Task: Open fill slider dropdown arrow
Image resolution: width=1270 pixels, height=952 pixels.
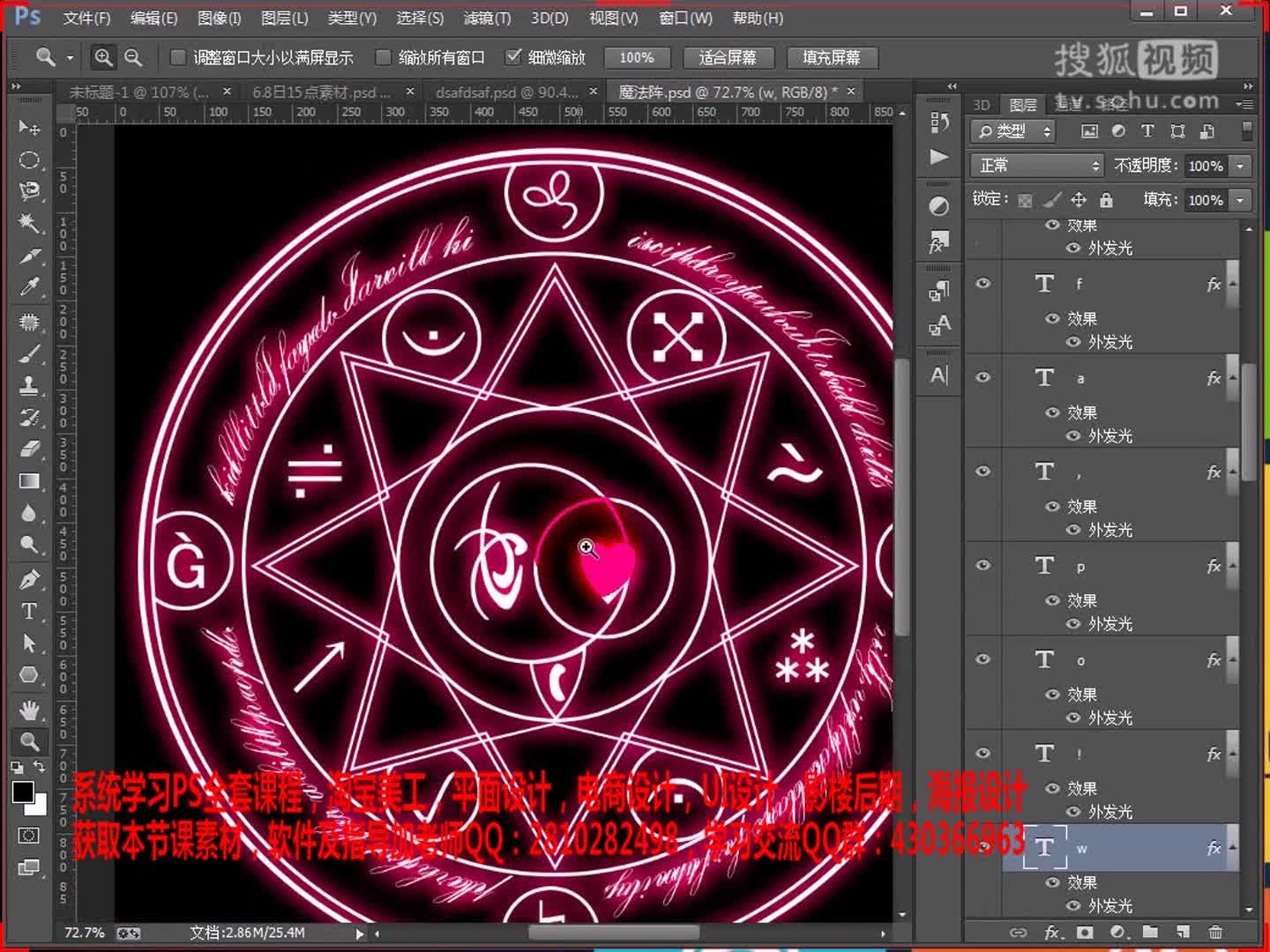Action: point(1240,200)
